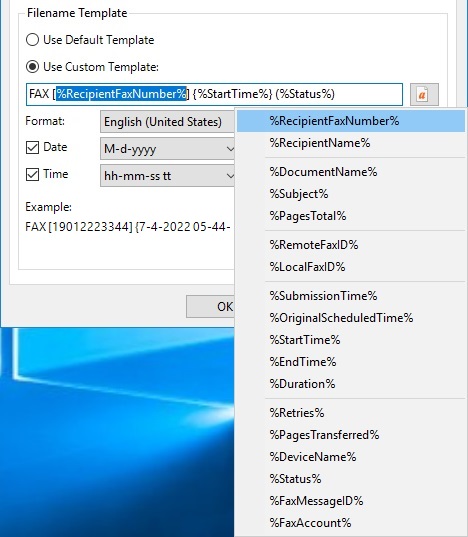468x537 pixels.
Task: Insert the %DocumentName% variable
Action: point(351,172)
